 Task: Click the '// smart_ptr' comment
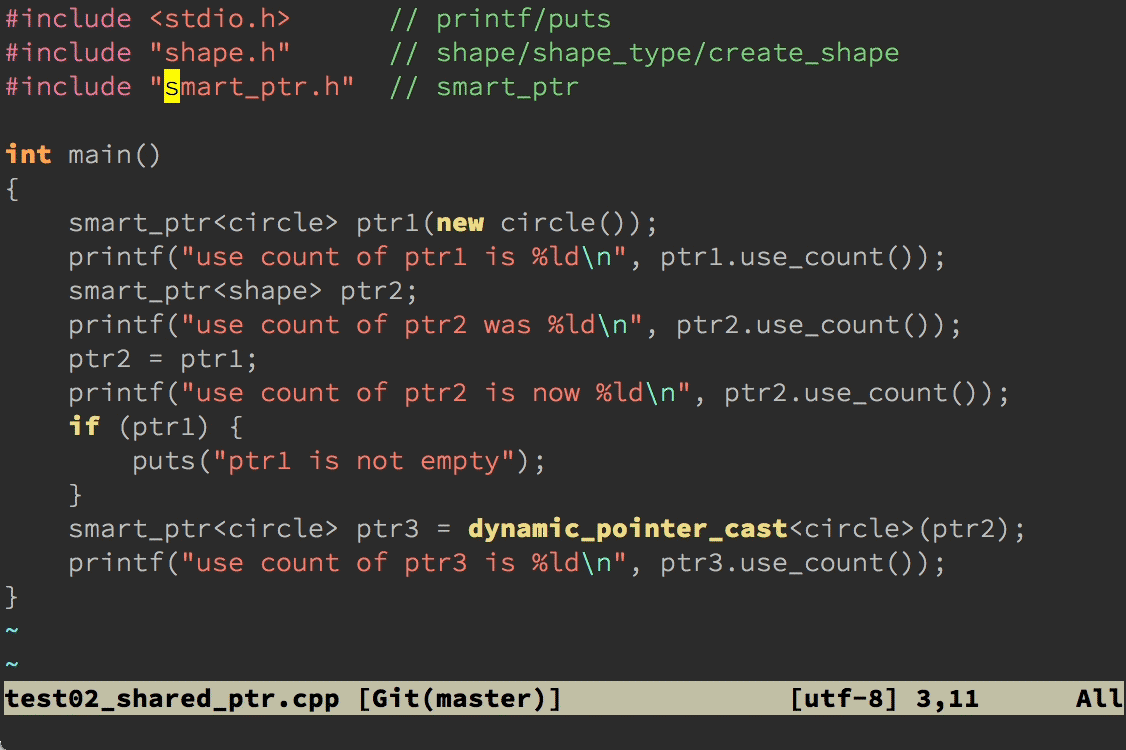(x=484, y=87)
